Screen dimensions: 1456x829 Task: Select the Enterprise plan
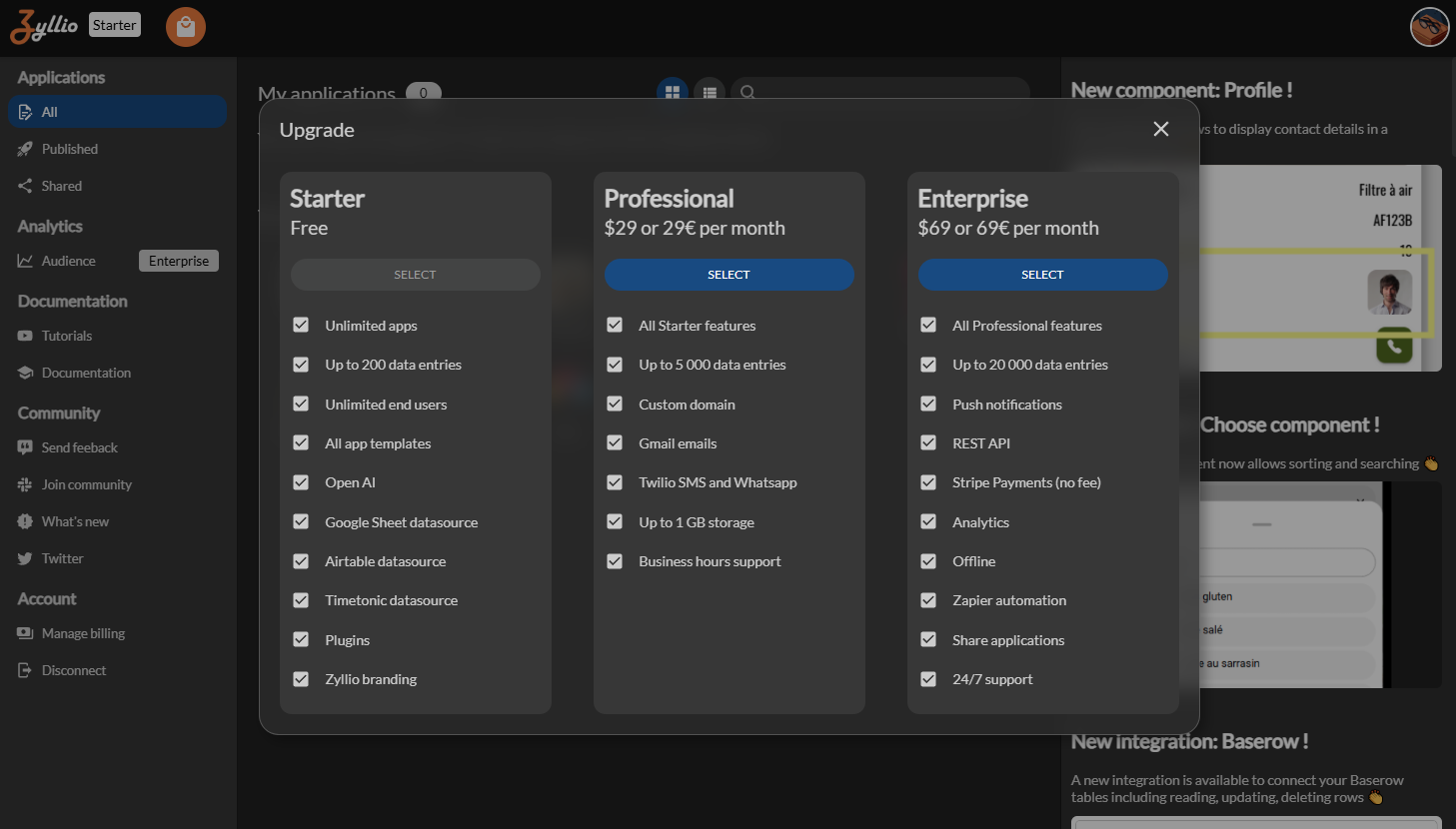[1042, 275]
